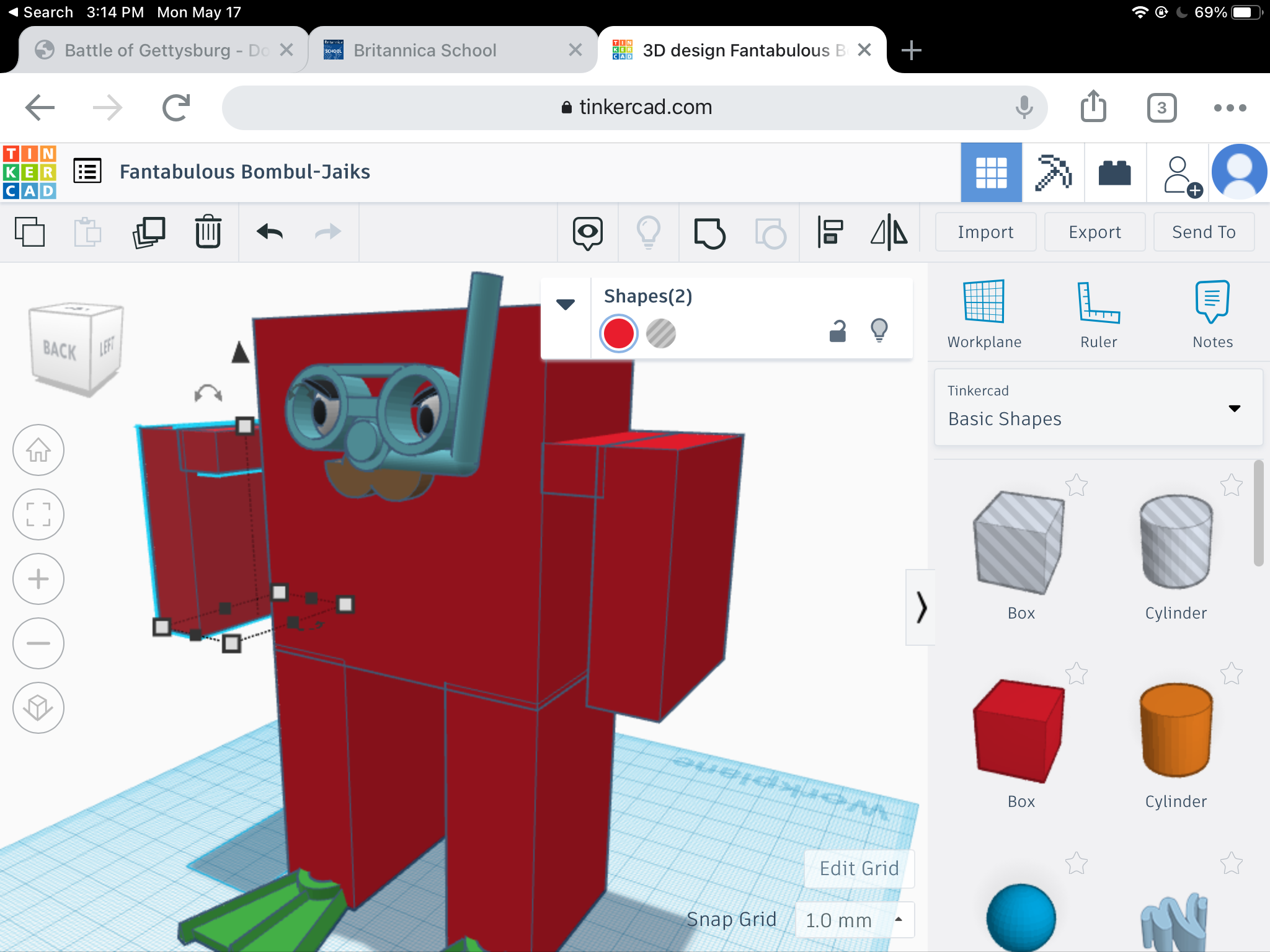Image resolution: width=1270 pixels, height=952 pixels.
Task: Favorite the orange Cylinder with star
Action: (1231, 674)
